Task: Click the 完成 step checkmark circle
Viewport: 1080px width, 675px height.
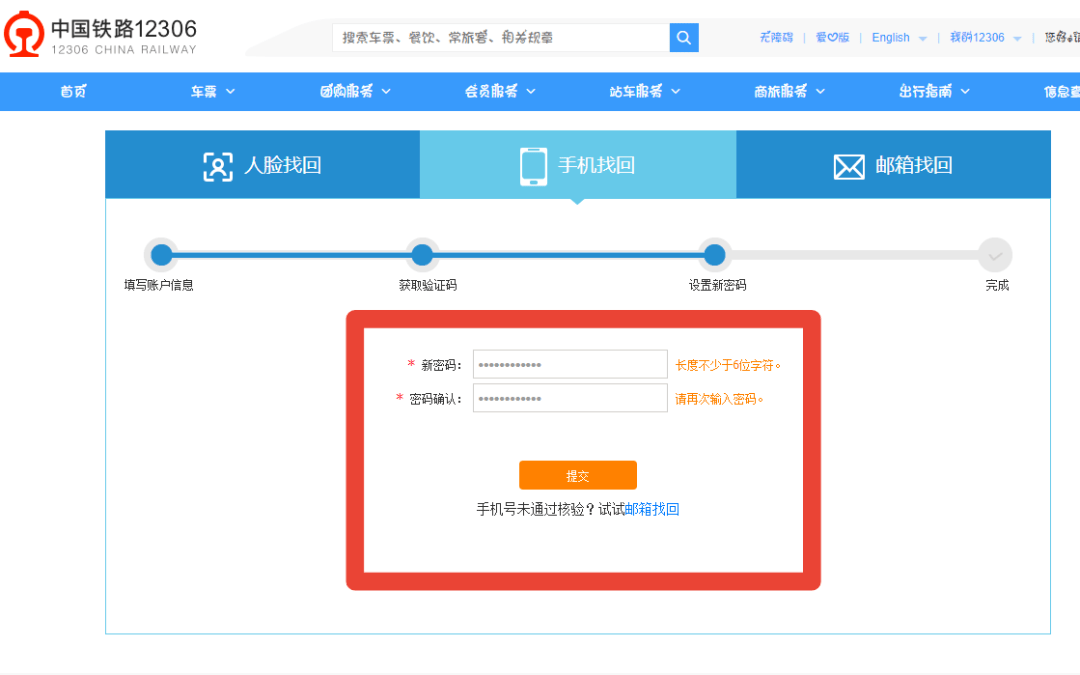Action: (995, 255)
